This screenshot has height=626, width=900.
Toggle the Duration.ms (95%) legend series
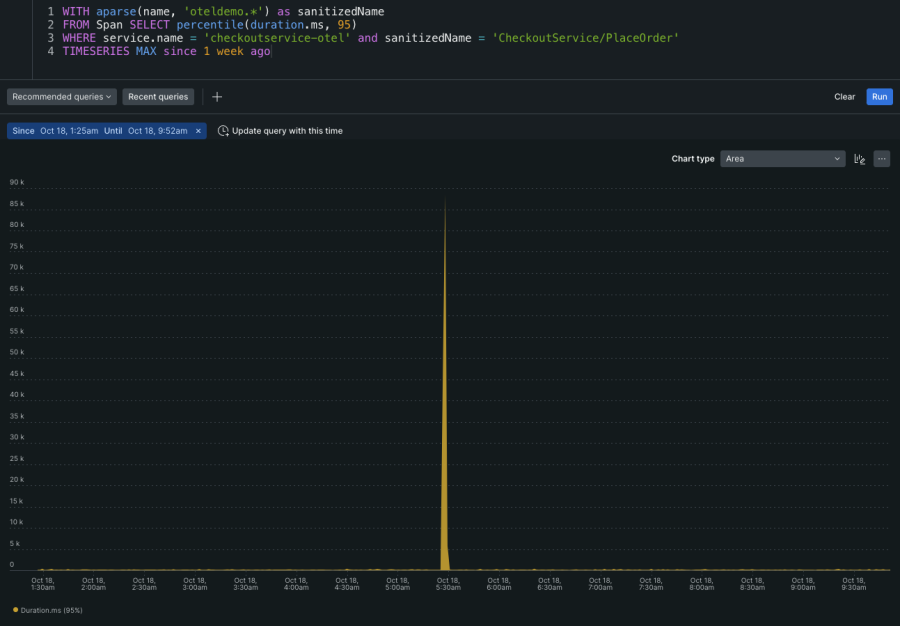[49, 609]
